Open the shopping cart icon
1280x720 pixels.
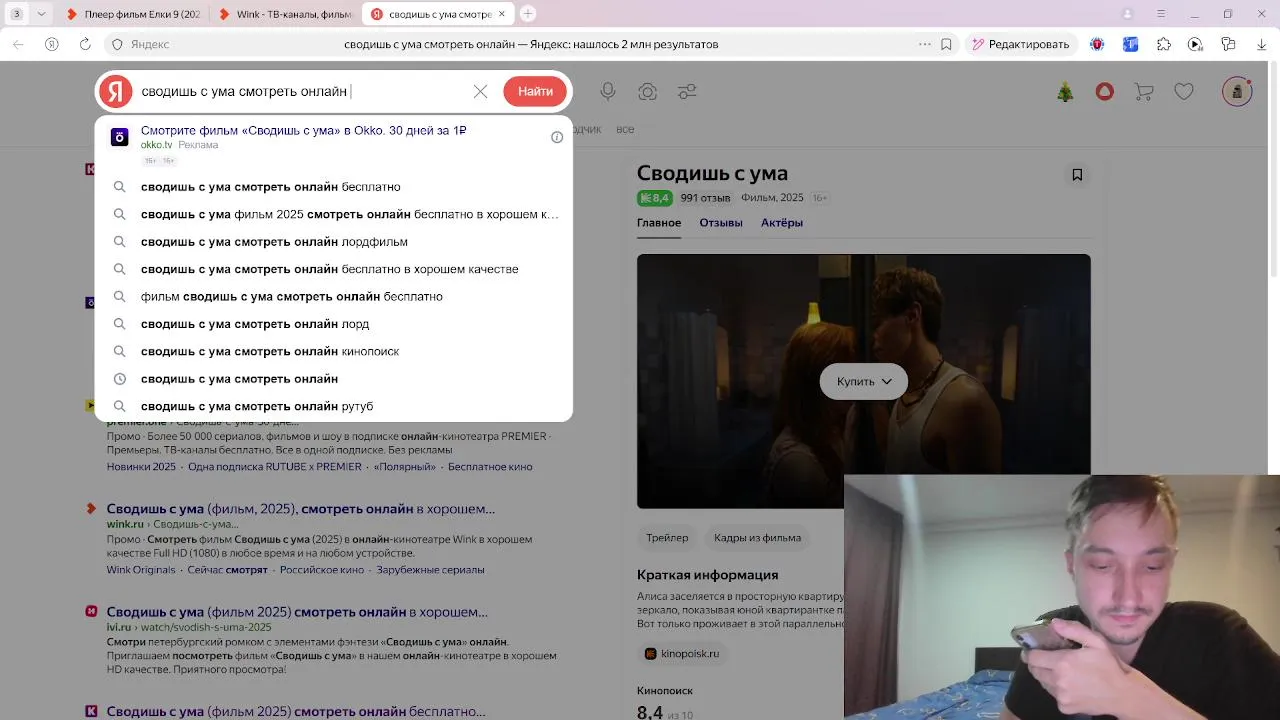pos(1144,91)
